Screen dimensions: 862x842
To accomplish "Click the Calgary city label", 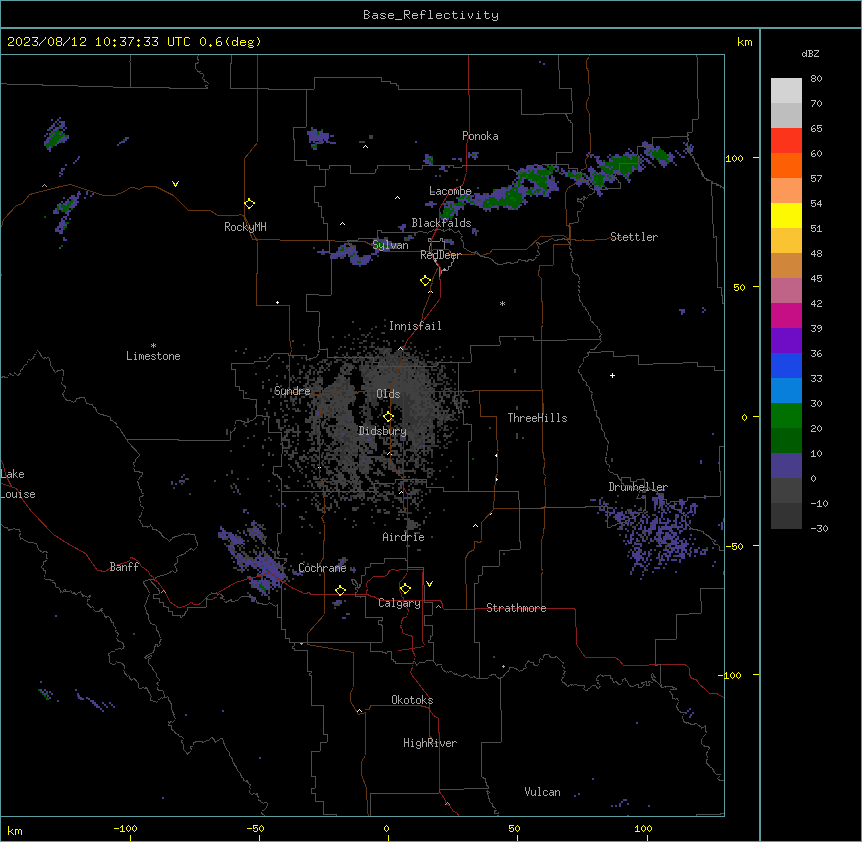I will [399, 603].
